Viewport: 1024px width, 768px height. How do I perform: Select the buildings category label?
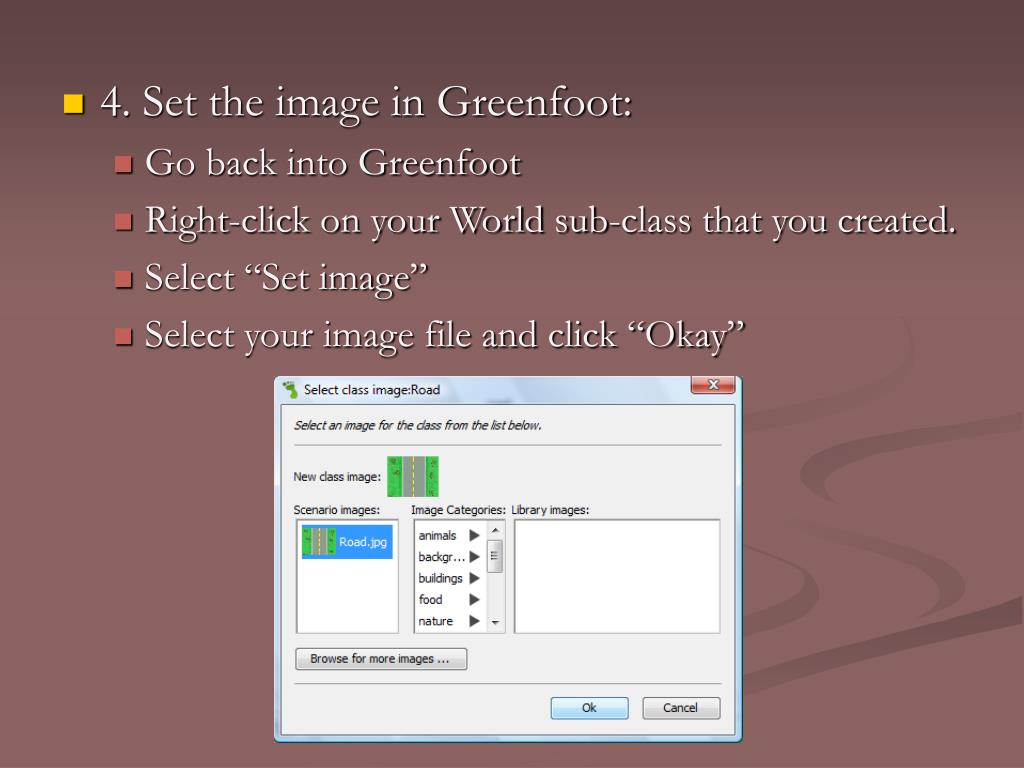click(440, 579)
